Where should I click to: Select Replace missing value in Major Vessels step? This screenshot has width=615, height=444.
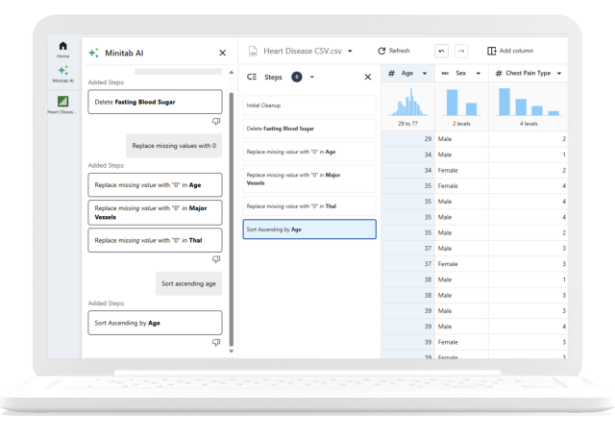point(309,179)
